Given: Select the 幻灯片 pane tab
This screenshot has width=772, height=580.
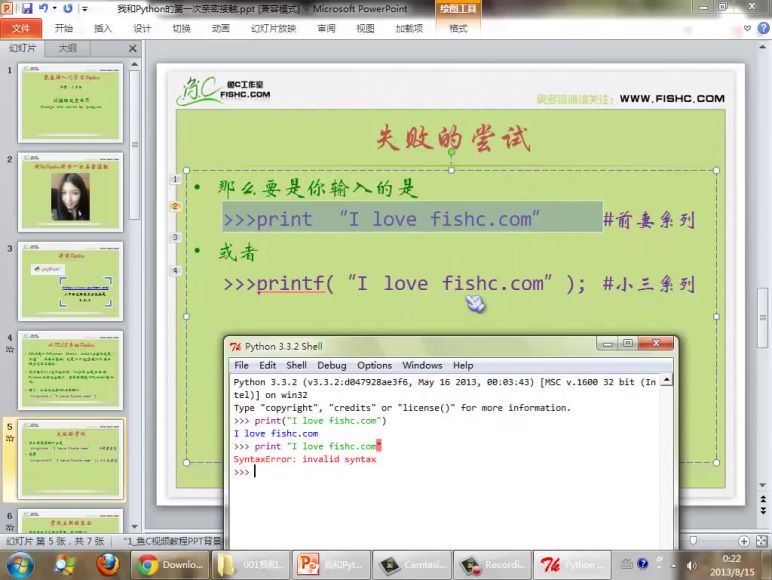Looking at the screenshot, I should click(x=23, y=48).
